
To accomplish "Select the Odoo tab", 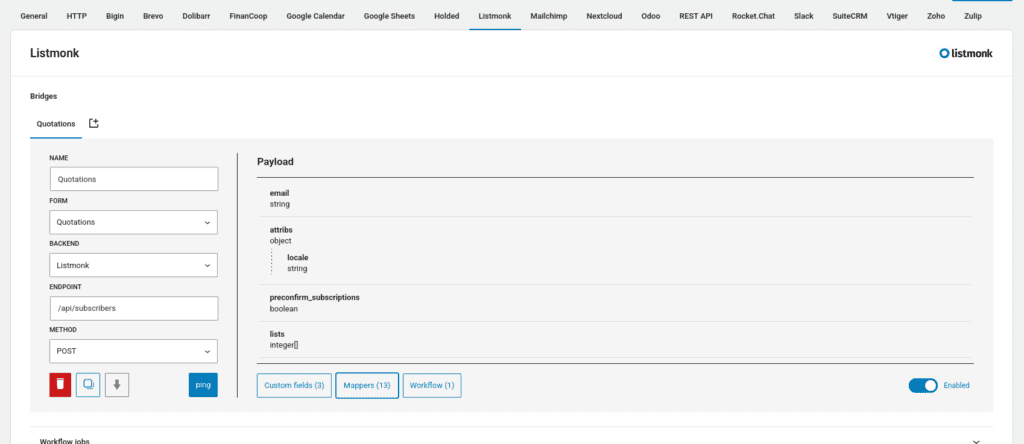I will (x=650, y=16).
